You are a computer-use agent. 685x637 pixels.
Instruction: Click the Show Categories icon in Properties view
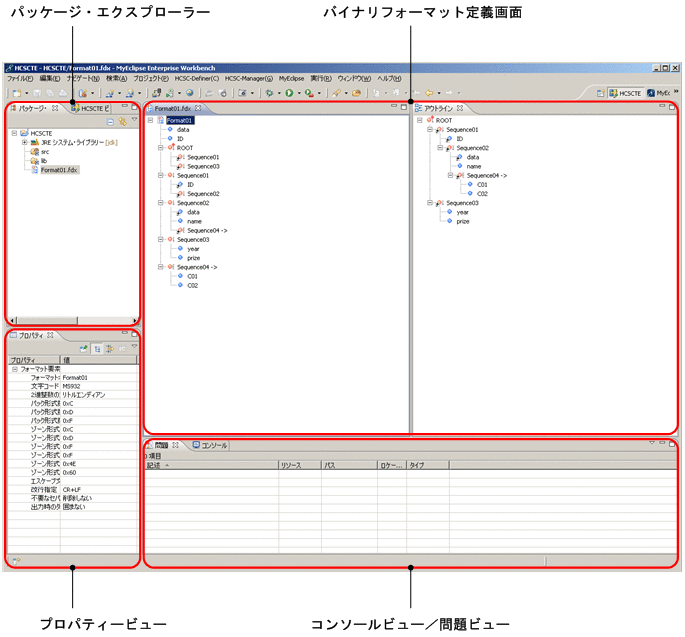97,349
